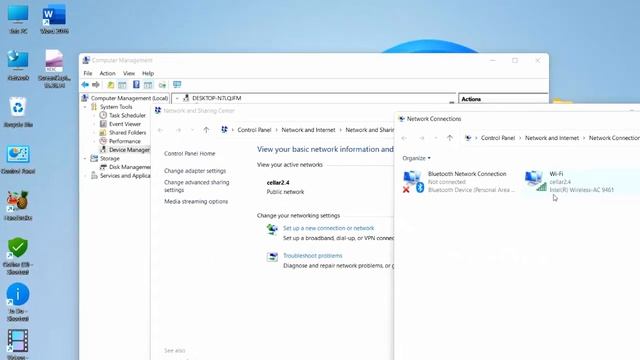Select Services and Applications tree node

click(x=121, y=176)
